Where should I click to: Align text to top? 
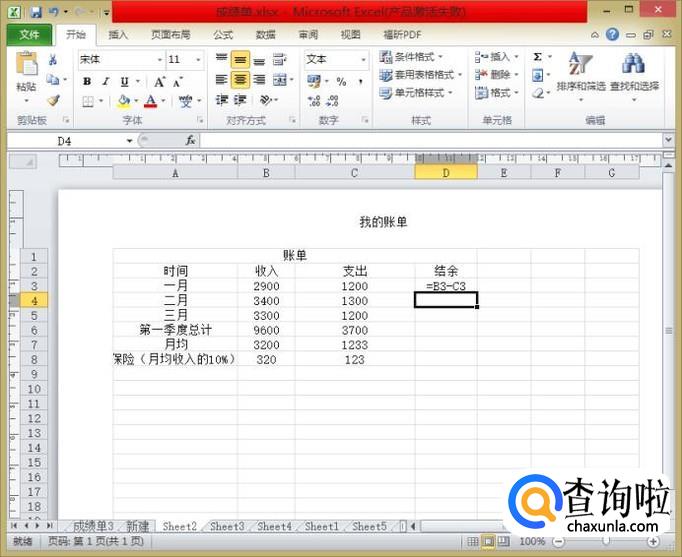[222, 59]
